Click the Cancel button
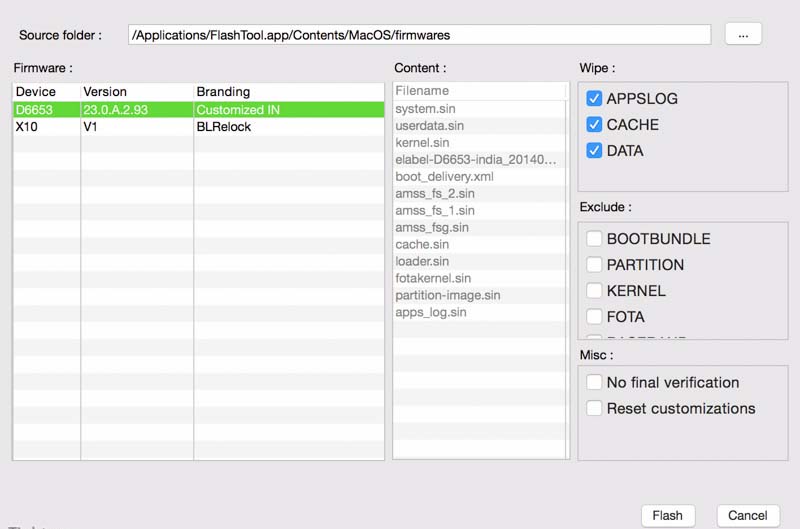This screenshot has height=529, width=800. 747,516
